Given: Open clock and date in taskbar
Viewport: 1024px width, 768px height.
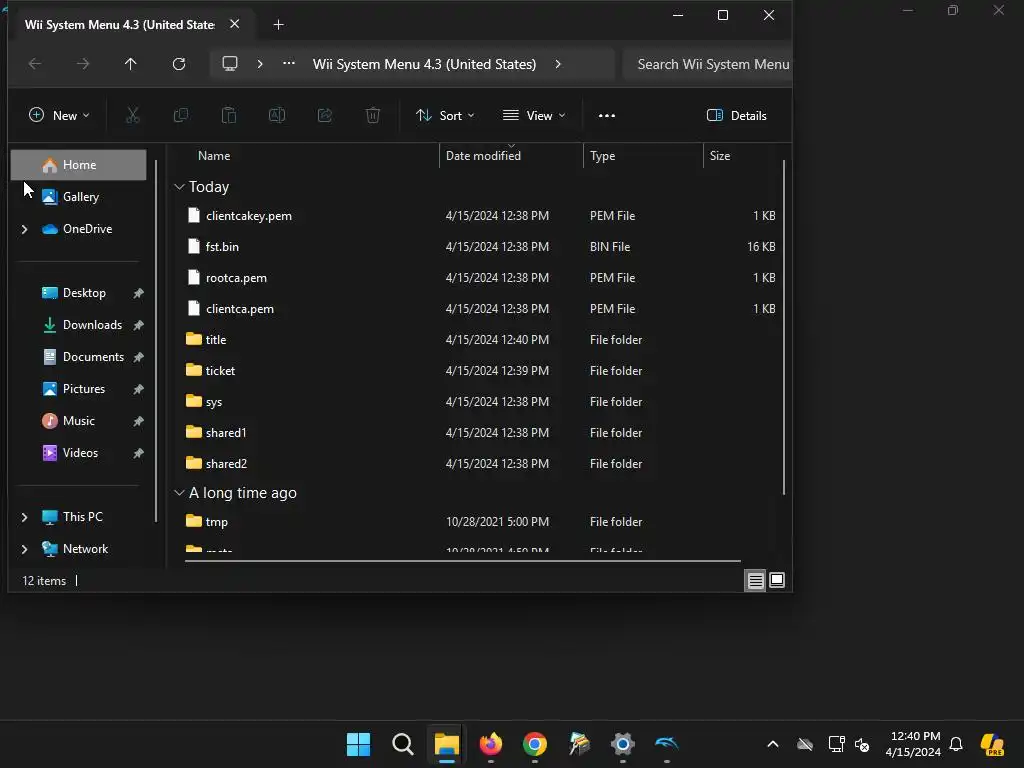Looking at the screenshot, I should click(915, 744).
